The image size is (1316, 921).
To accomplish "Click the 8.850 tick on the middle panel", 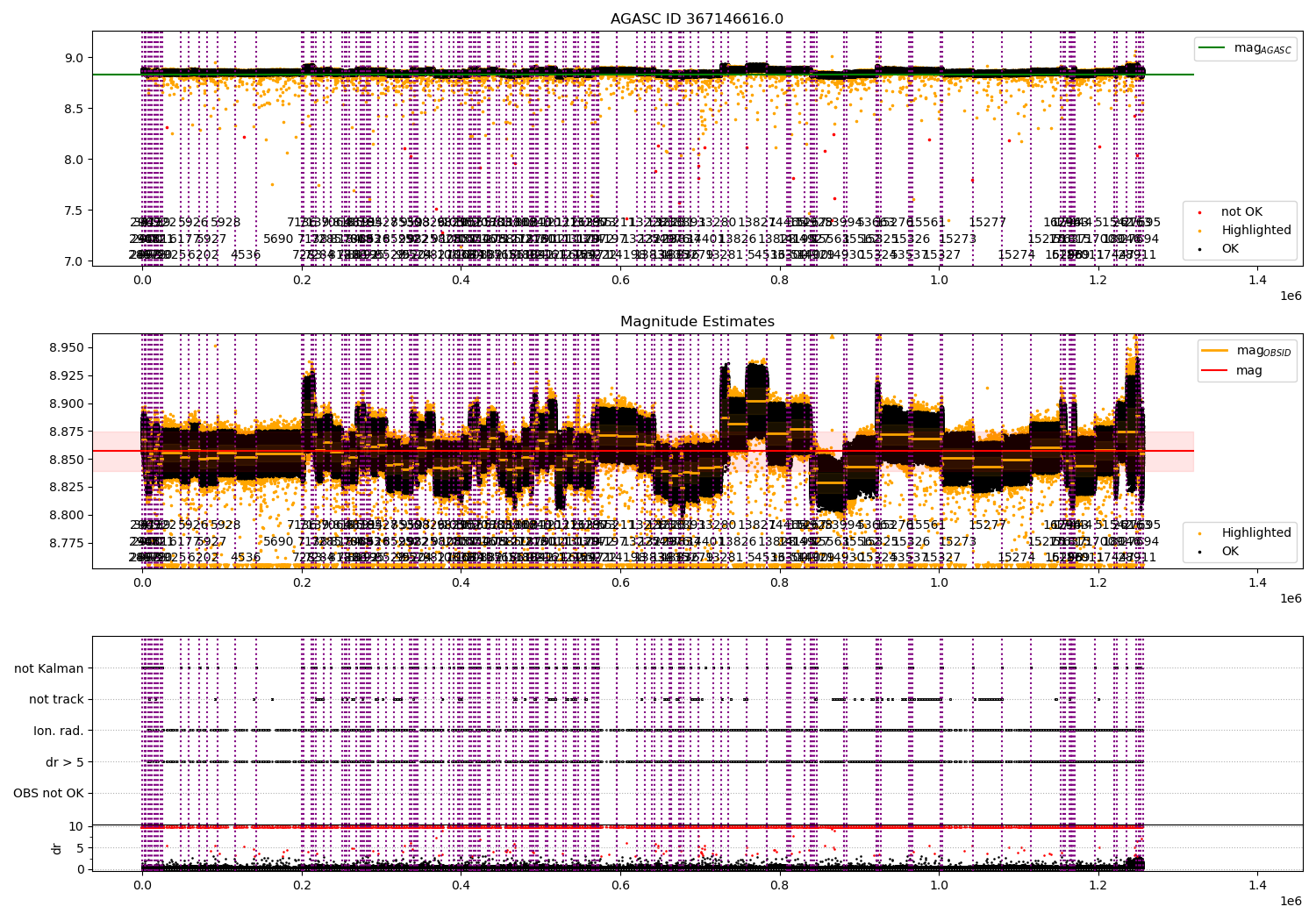I will click(x=68, y=460).
